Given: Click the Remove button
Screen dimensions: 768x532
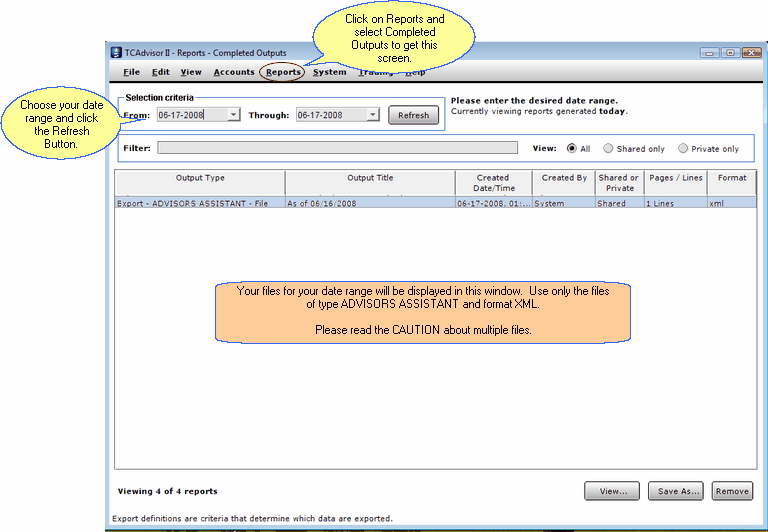Looking at the screenshot, I should 732,491.
